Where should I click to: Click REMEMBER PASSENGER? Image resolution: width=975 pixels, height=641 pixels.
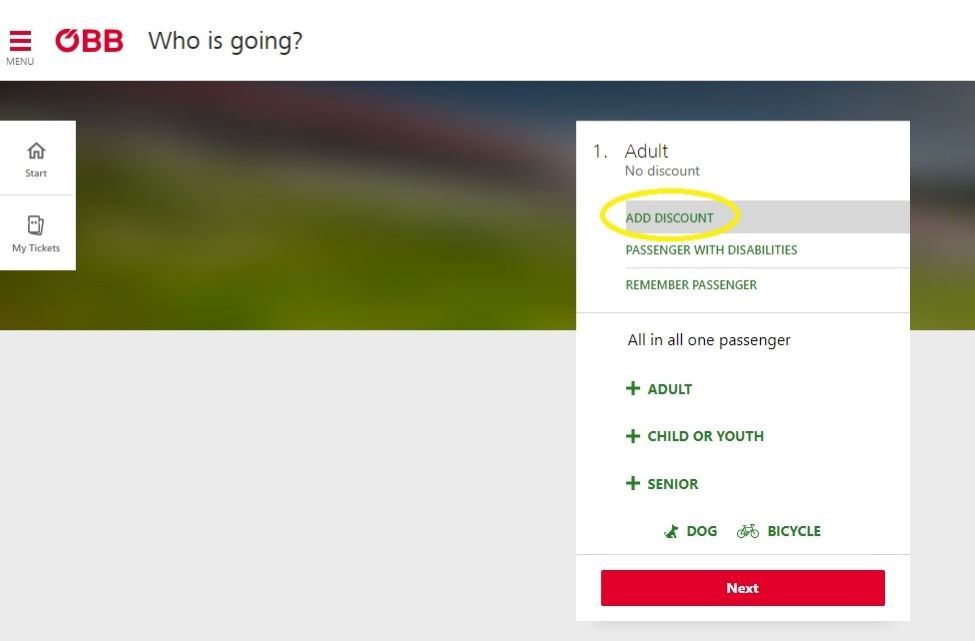pos(691,284)
